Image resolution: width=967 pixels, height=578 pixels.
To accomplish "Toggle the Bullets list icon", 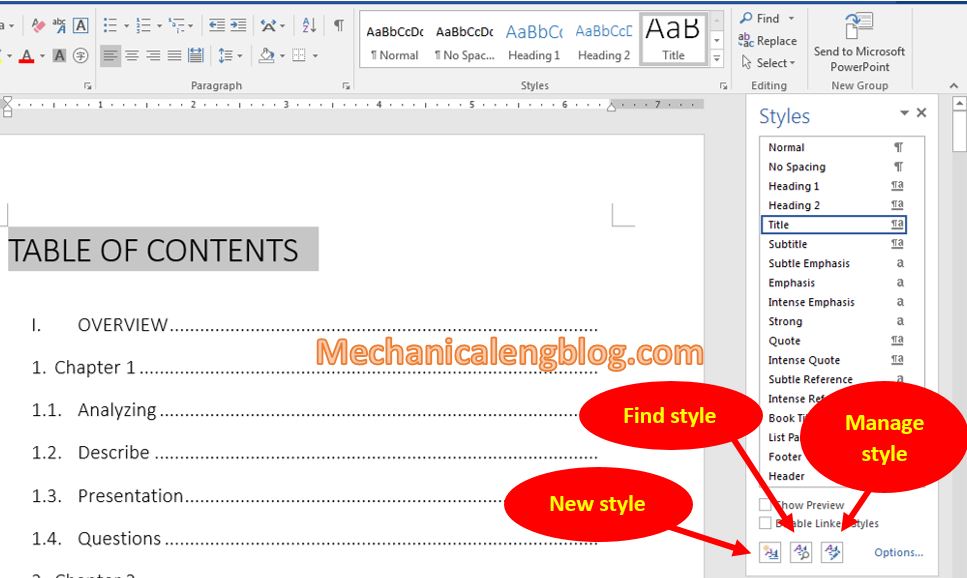I will 110,26.
